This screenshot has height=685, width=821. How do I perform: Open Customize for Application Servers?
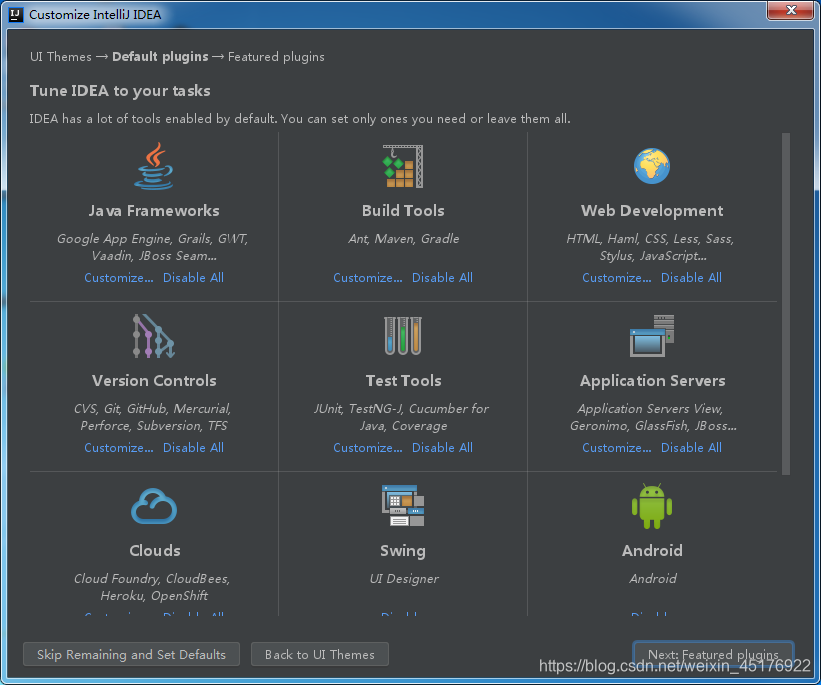click(617, 448)
